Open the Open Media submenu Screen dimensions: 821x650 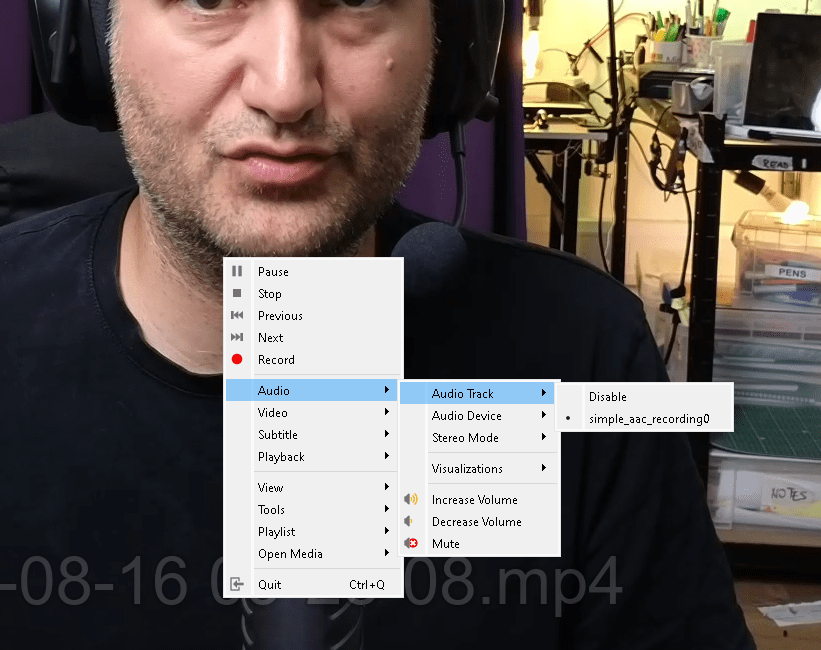click(x=313, y=553)
